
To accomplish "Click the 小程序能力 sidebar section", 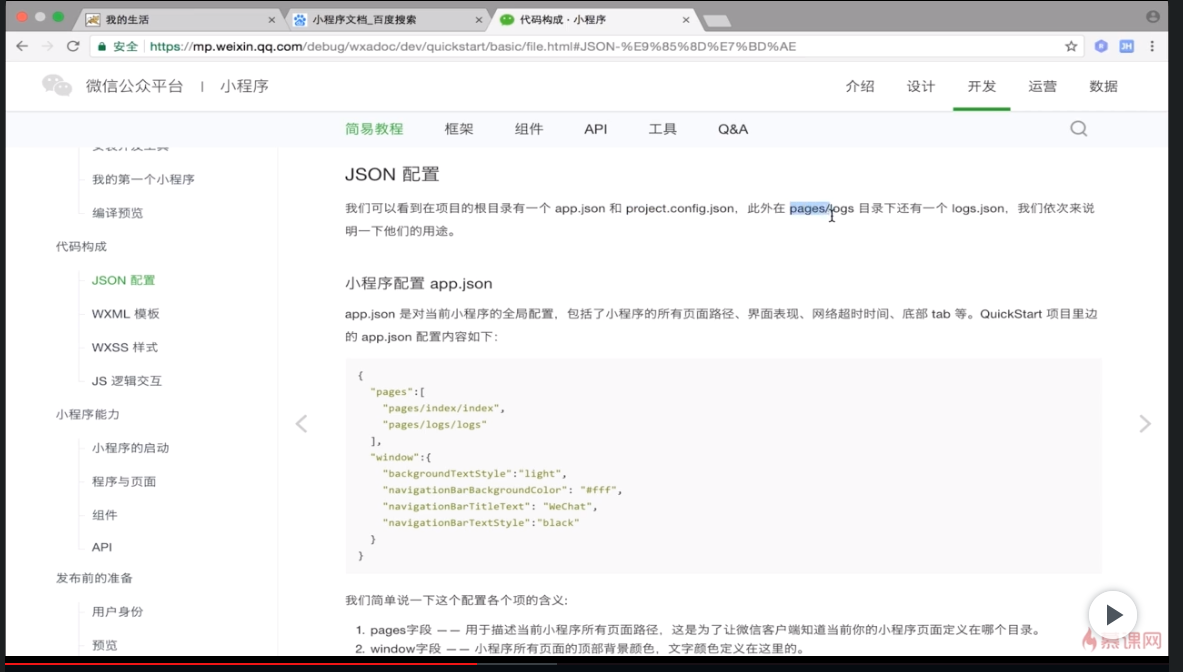I will tap(88, 414).
